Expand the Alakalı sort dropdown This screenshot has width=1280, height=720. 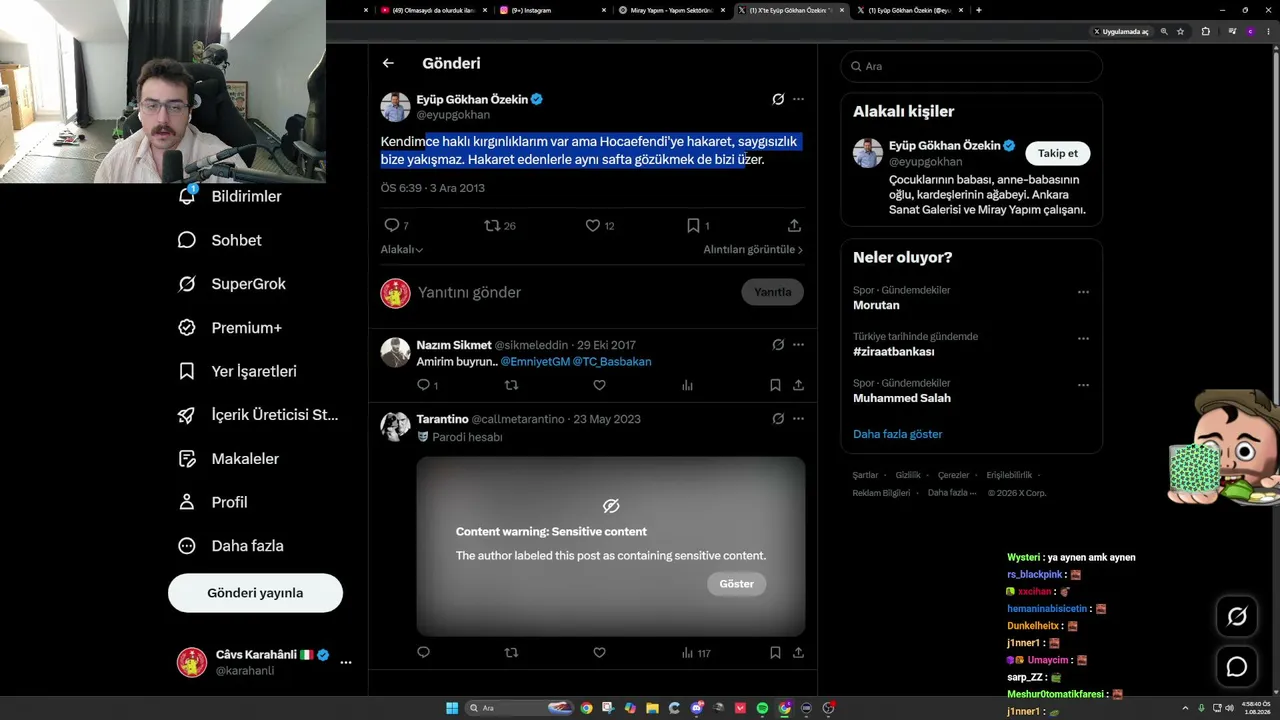[402, 250]
